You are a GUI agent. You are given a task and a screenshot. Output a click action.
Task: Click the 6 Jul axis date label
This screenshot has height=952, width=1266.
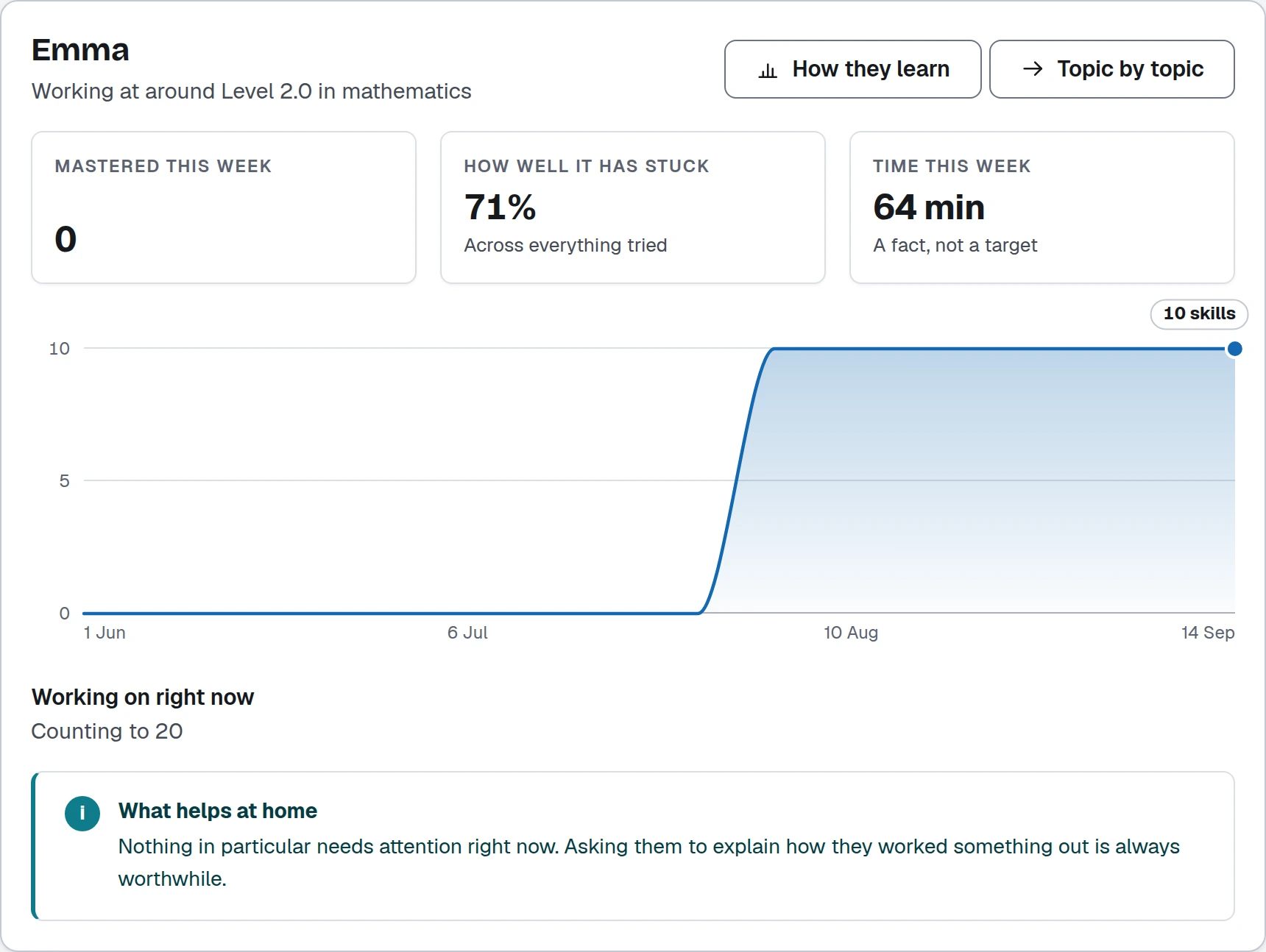[x=467, y=633]
